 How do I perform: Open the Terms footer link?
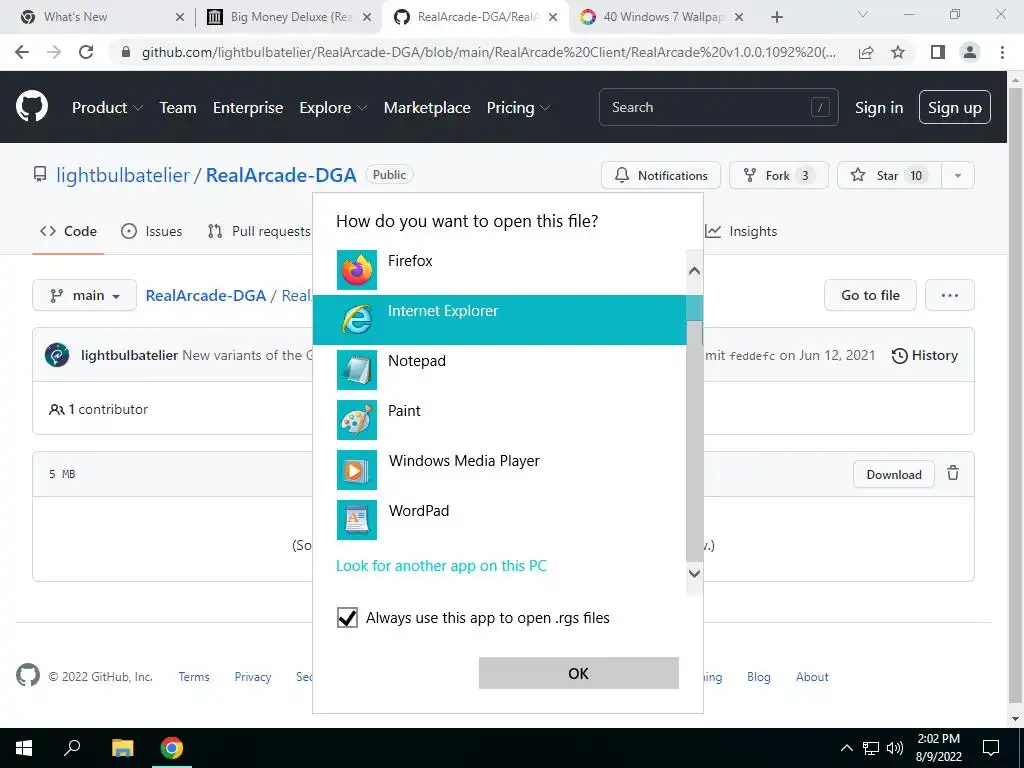[194, 677]
